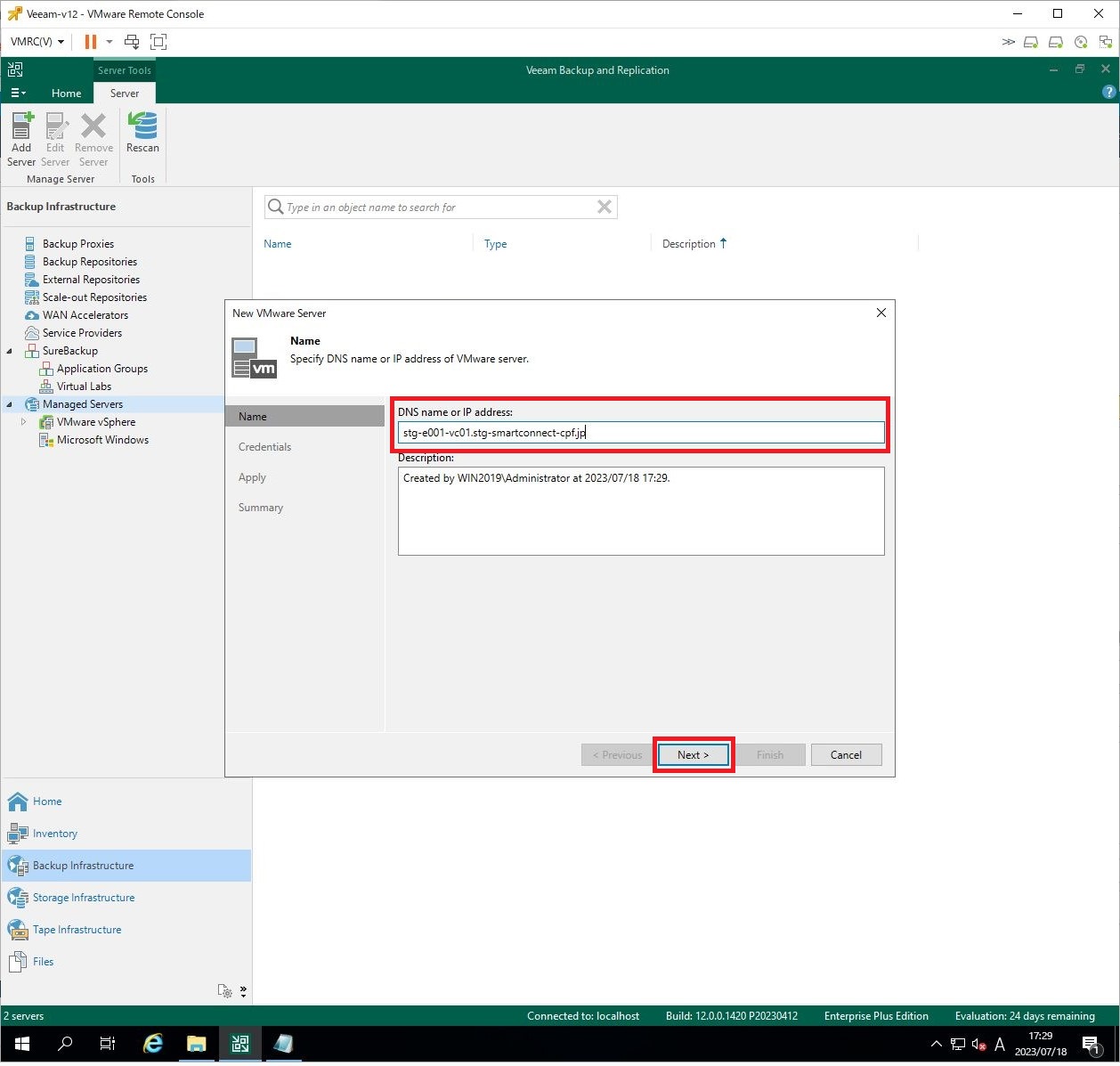This screenshot has height=1066, width=1120.
Task: Close the New VMware Server dialog
Action: click(881, 313)
